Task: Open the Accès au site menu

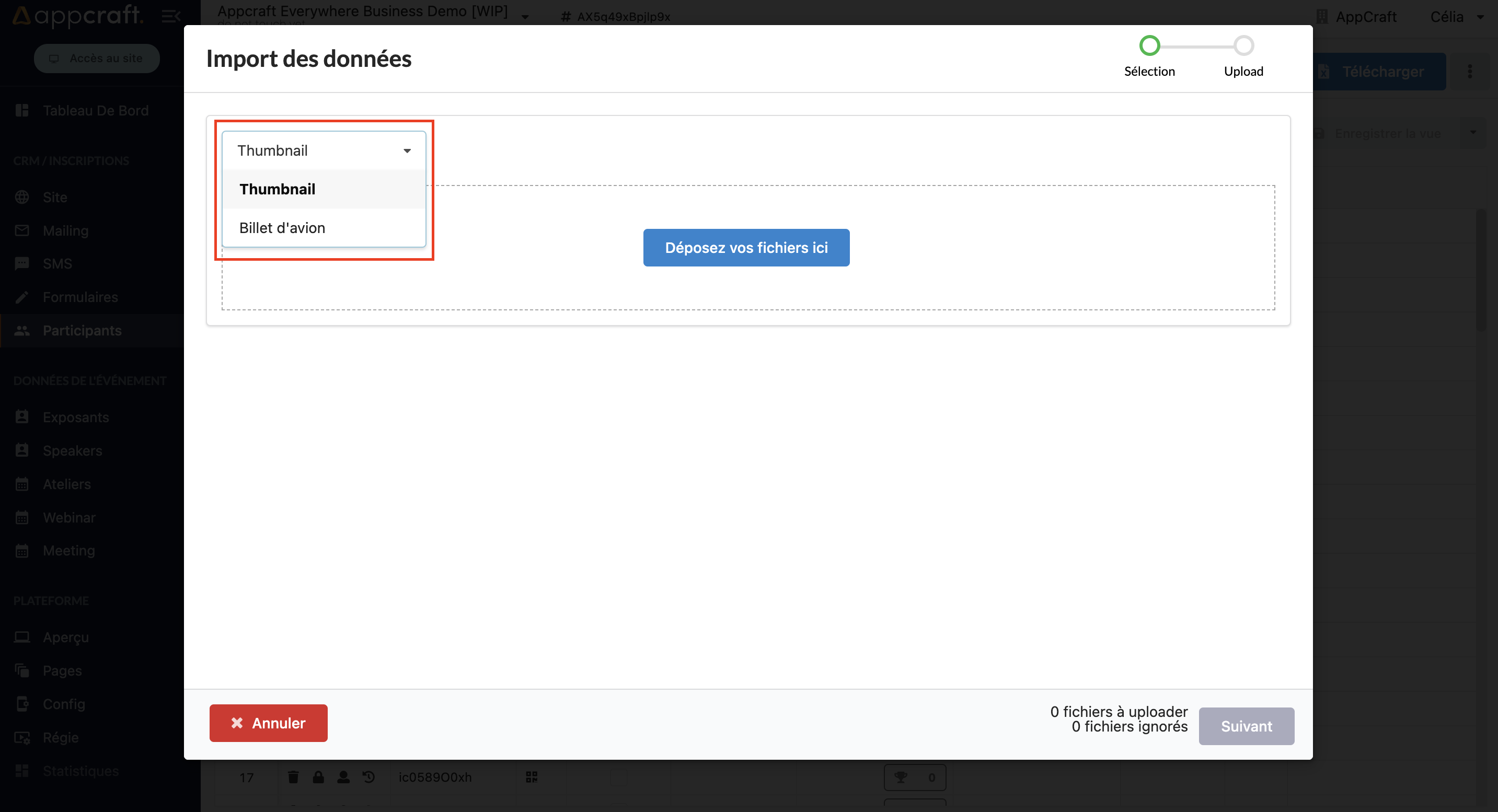Action: (97, 57)
